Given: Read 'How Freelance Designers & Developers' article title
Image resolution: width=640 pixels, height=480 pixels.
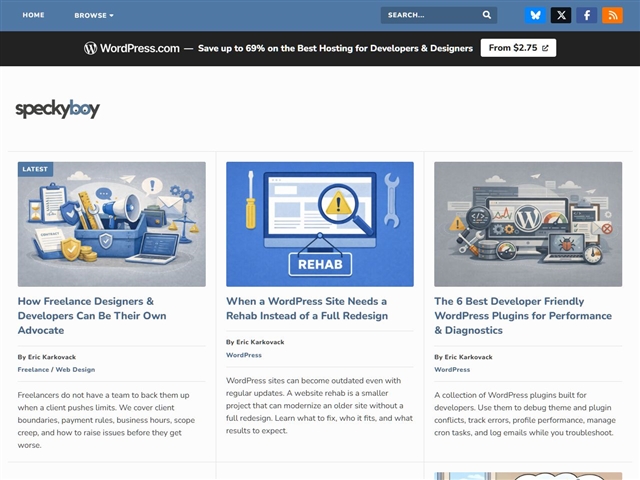Looking at the screenshot, I should click(86, 315).
